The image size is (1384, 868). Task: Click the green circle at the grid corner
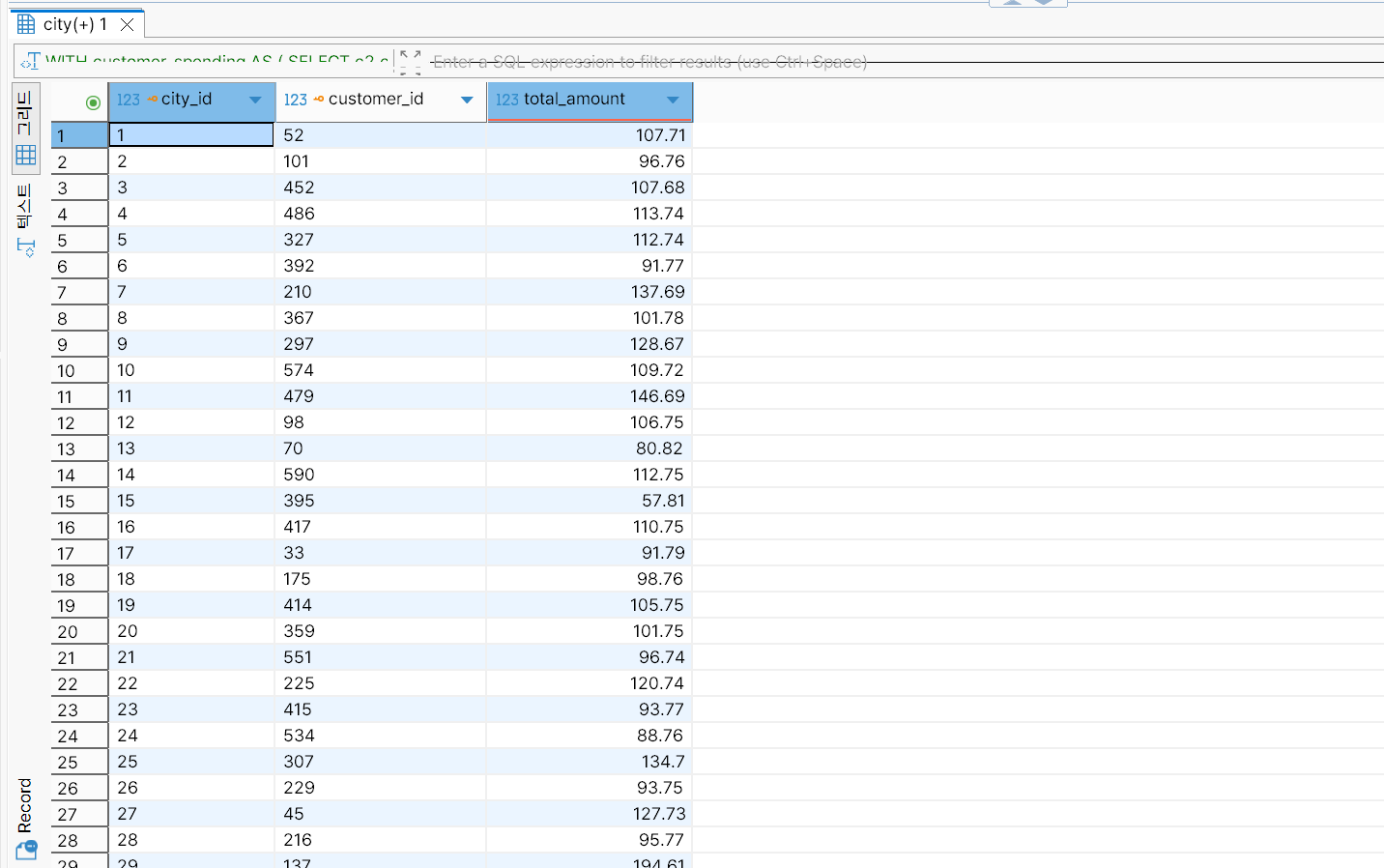point(93,102)
